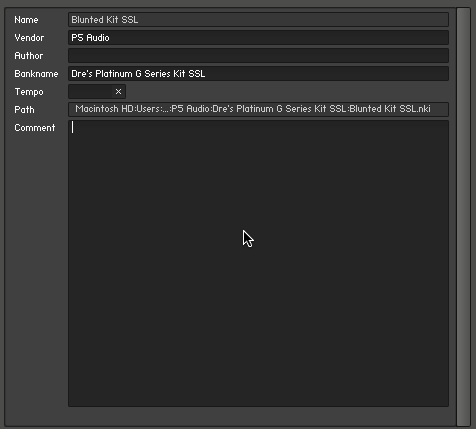Click the Vendor label
The image size is (476, 429).
29,38
